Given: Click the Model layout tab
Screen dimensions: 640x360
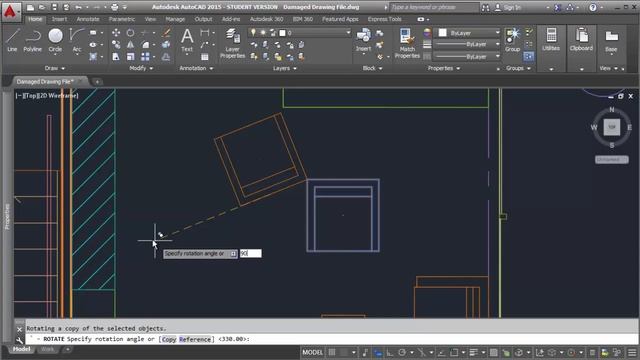Looking at the screenshot, I should point(21,349).
